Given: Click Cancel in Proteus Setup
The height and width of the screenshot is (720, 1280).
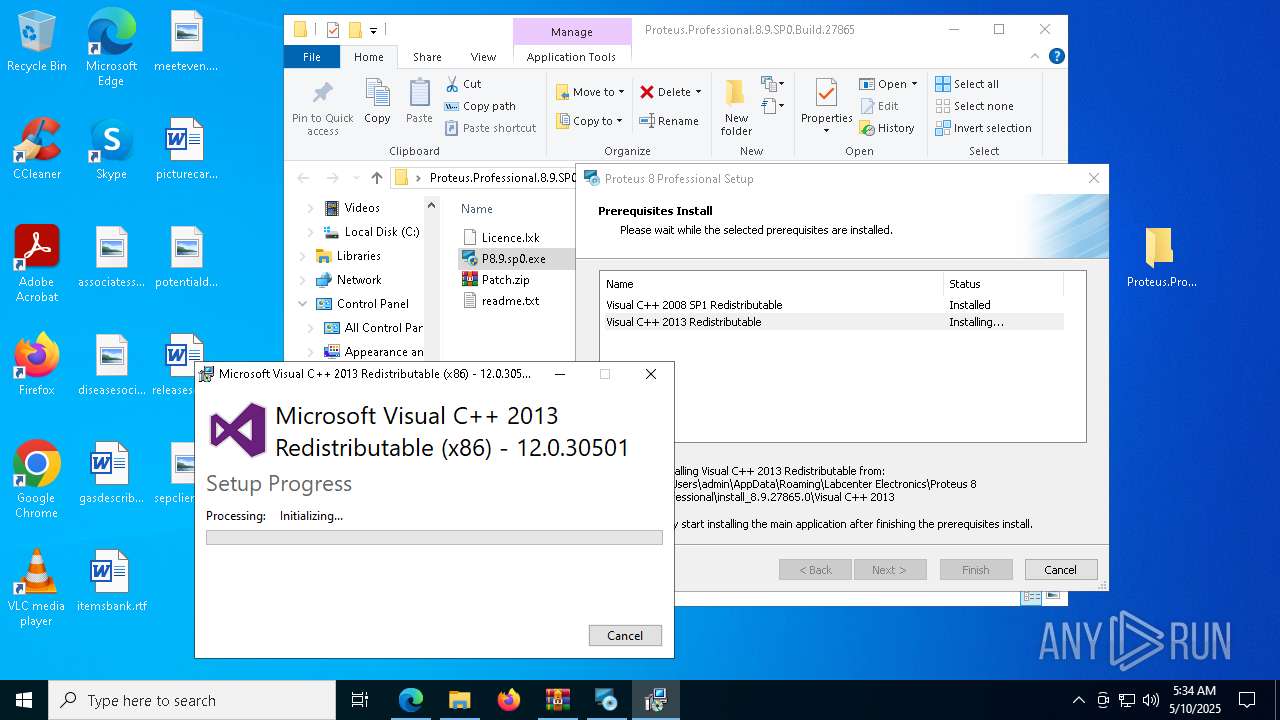Looking at the screenshot, I should click(x=1060, y=570).
